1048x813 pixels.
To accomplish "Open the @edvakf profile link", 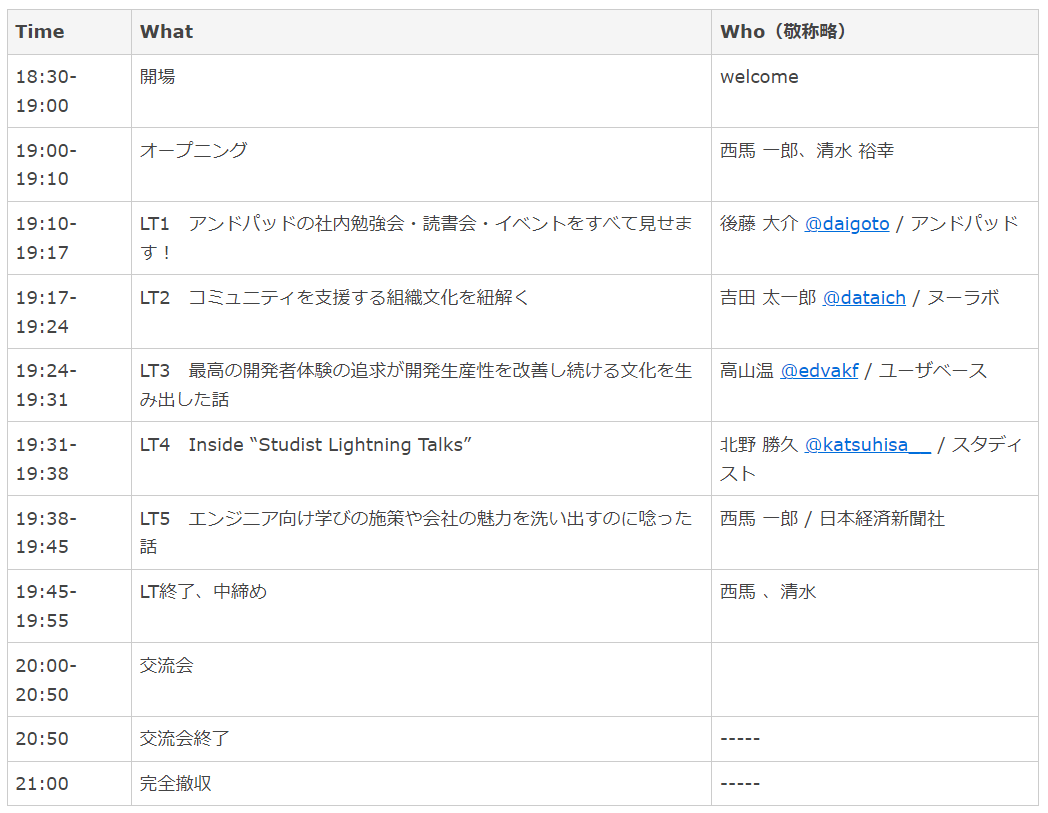I will 819,370.
